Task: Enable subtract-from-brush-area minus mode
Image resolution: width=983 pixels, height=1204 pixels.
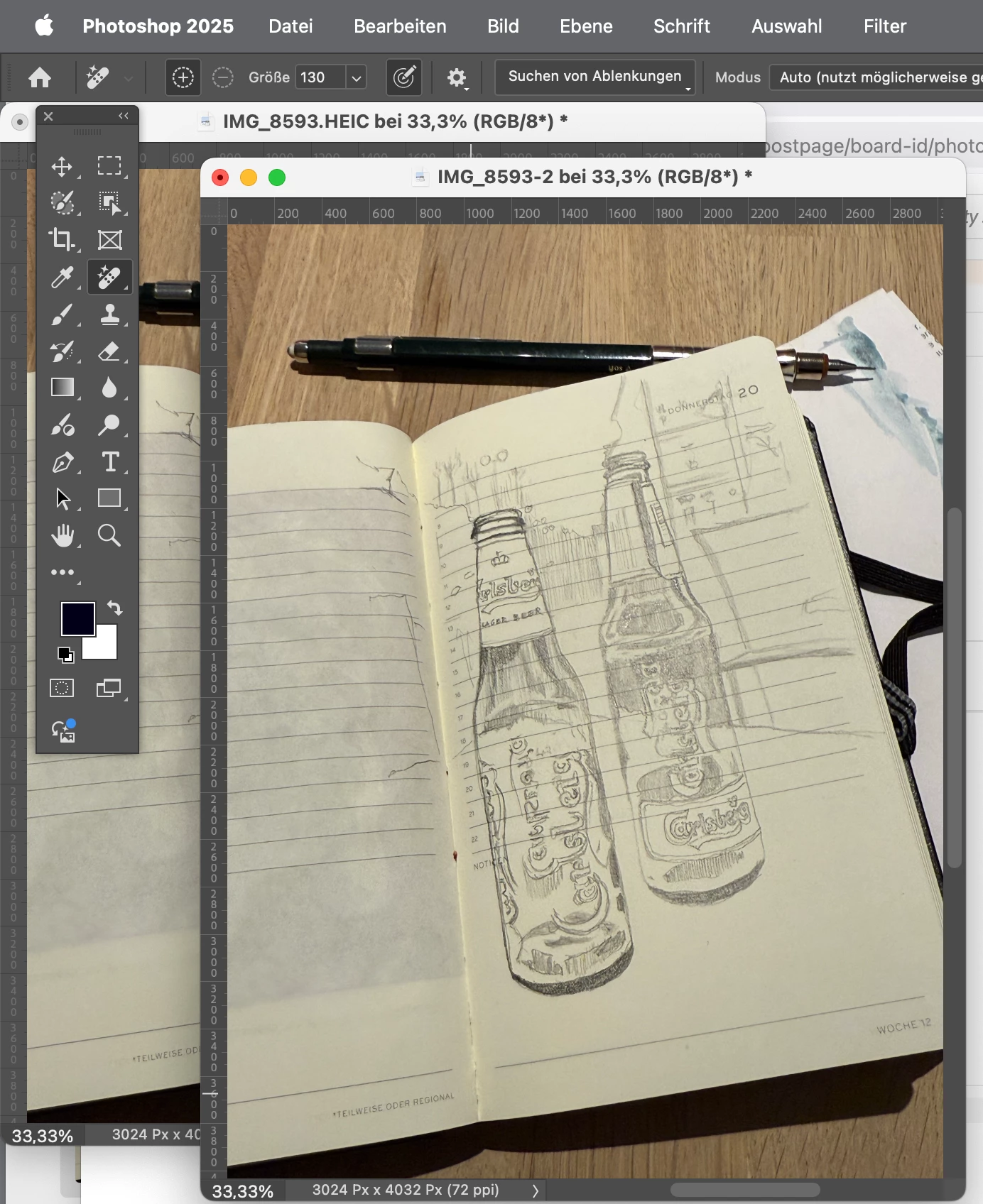Action: [x=223, y=77]
